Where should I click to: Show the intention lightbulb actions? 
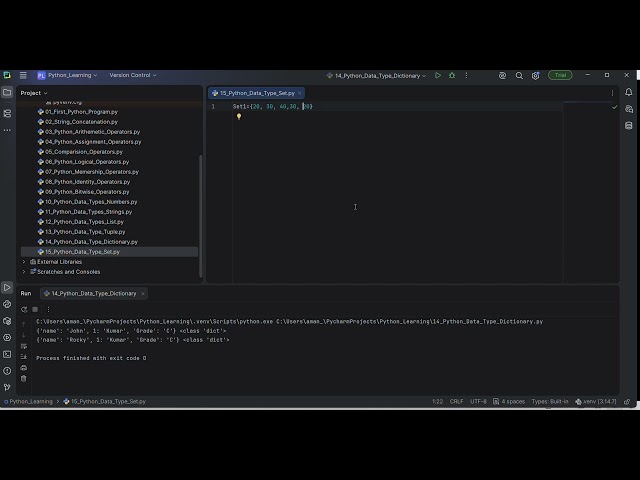point(239,116)
